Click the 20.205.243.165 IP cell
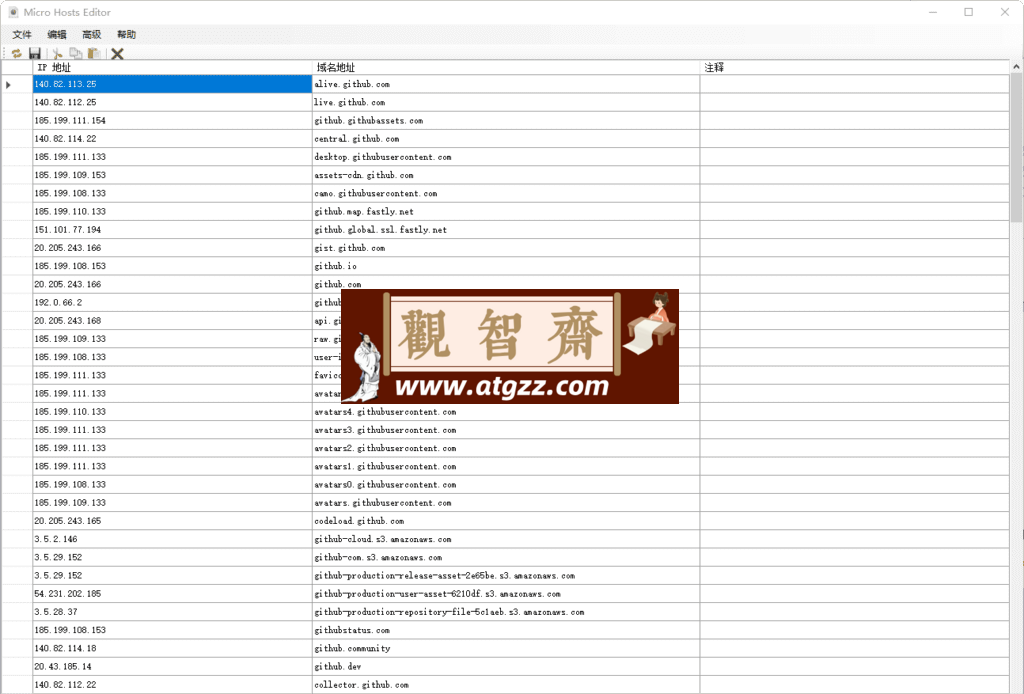Viewport: 1024px width, 694px height. 172,521
